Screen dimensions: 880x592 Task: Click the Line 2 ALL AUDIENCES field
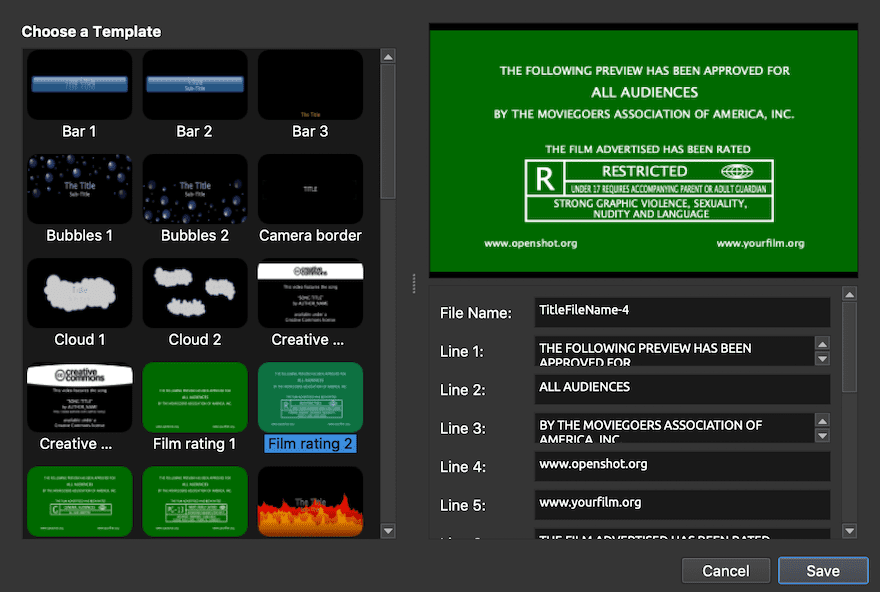click(x=682, y=388)
